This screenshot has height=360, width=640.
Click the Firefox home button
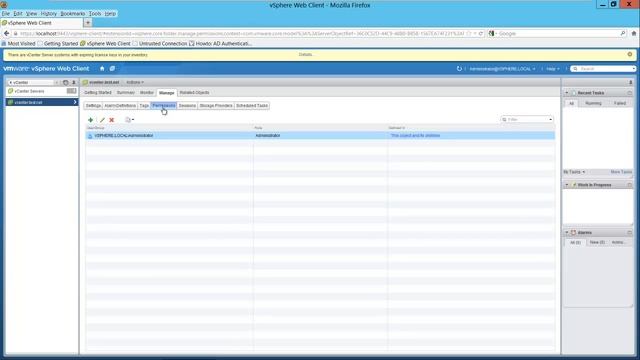pos(633,33)
